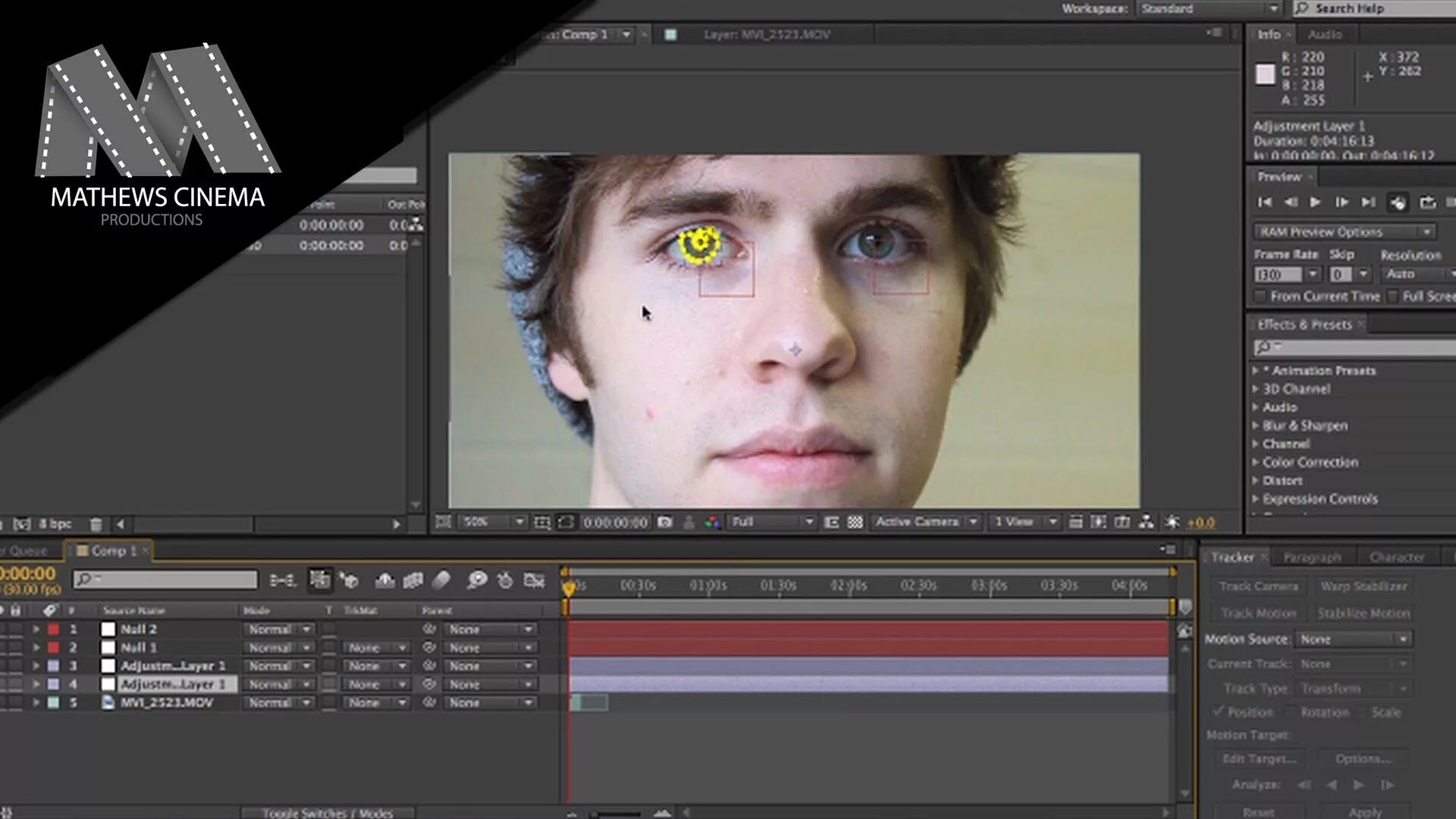1456x819 pixels.
Task: Toggle the frame blending timeline icon
Action: pyautogui.click(x=413, y=581)
